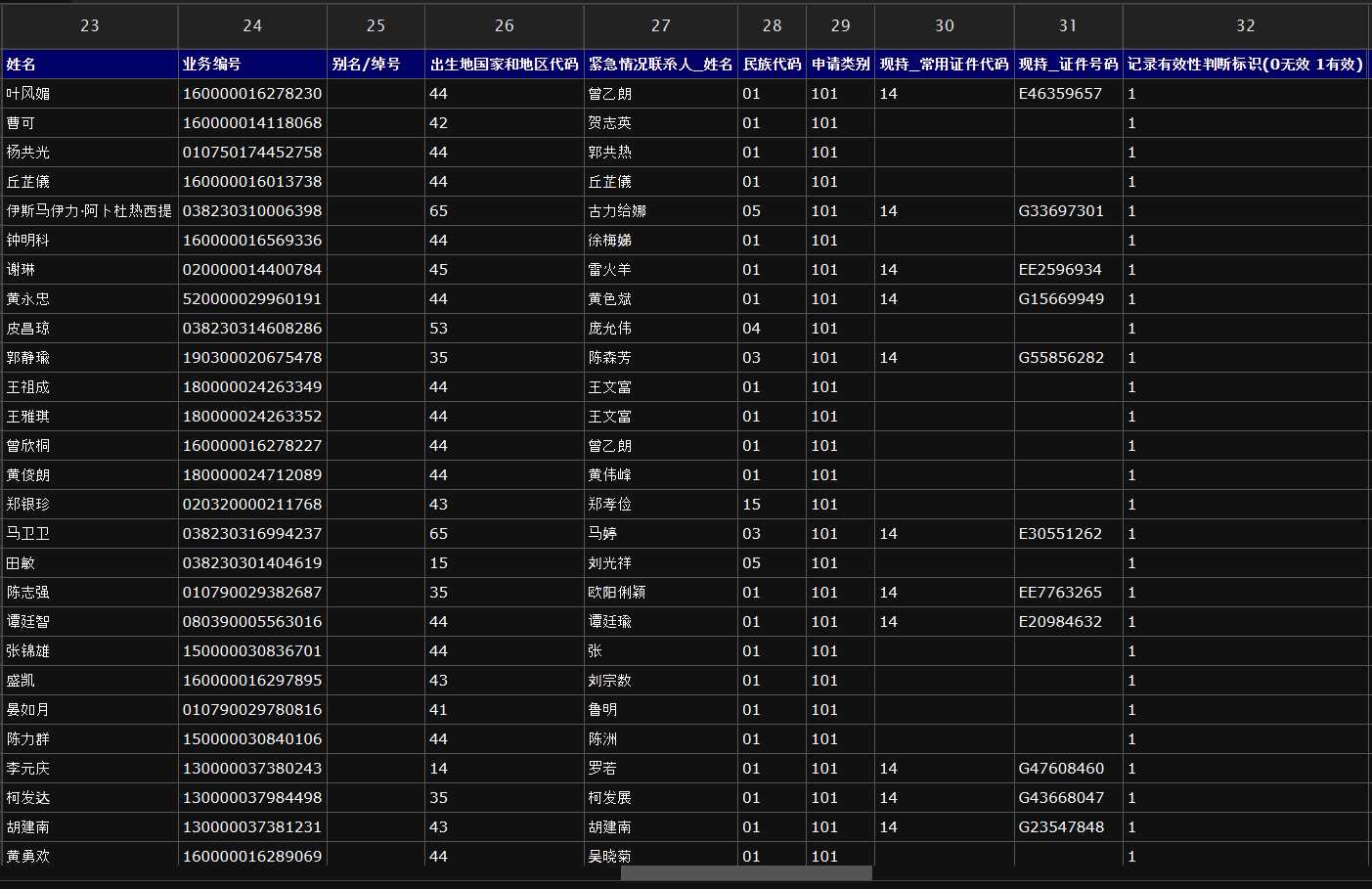
Task: Select business number 160000016569336
Action: tap(252, 241)
